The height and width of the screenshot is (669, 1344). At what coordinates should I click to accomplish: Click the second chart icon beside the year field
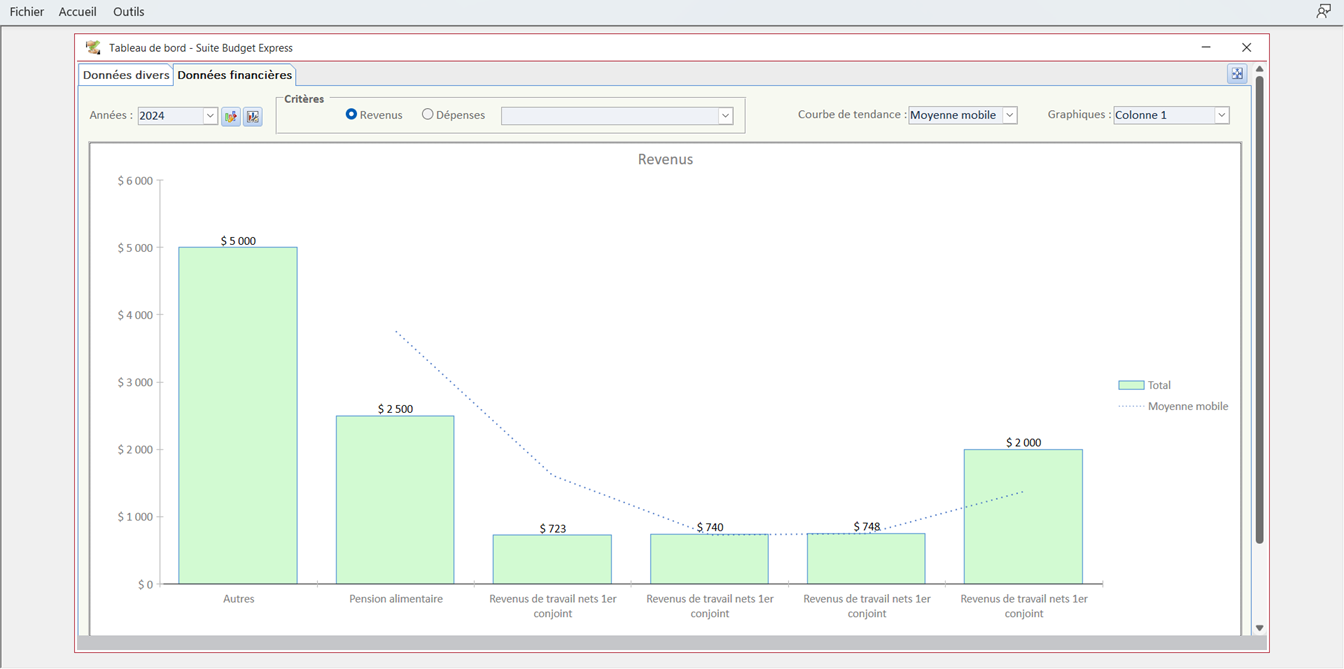[253, 117]
